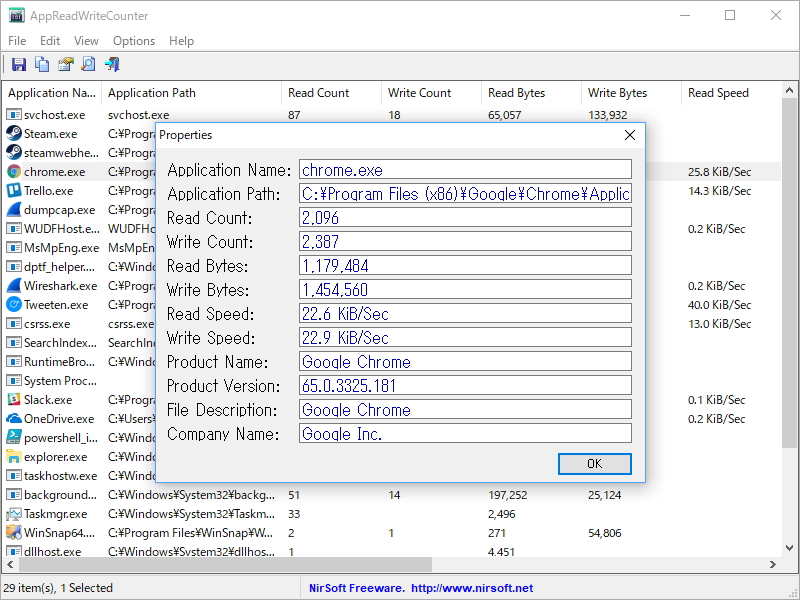Click the Save toolbar icon
Viewport: 800px width, 600px height.
(x=19, y=64)
